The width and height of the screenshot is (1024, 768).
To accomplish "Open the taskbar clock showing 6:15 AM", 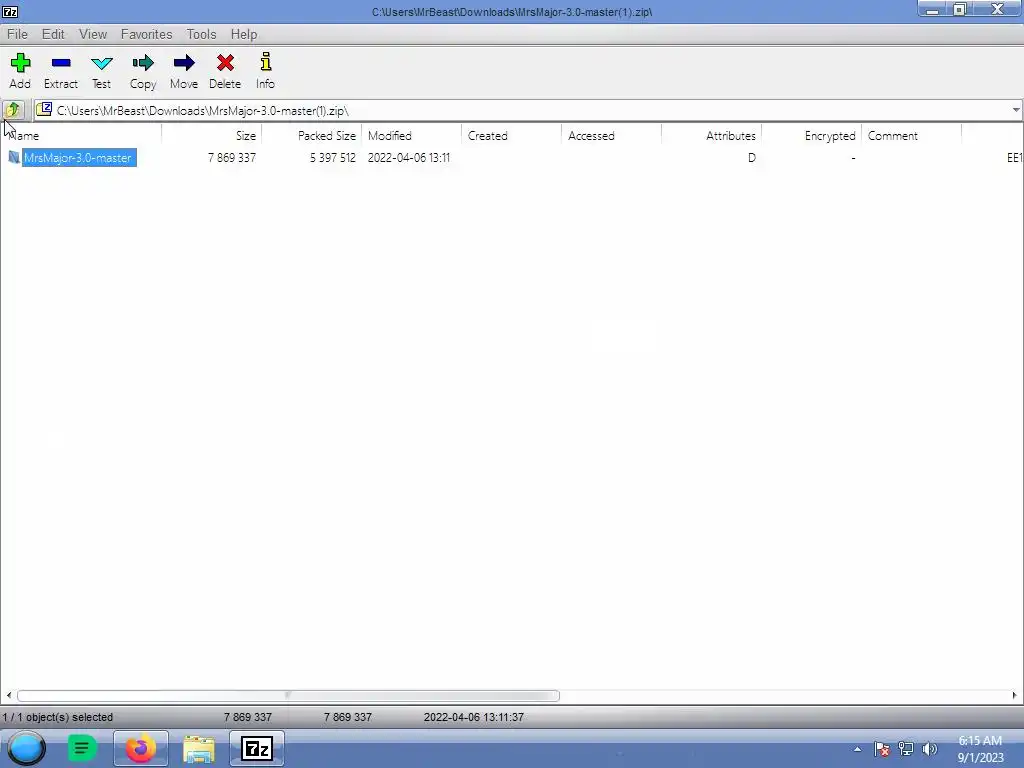I will [x=980, y=749].
